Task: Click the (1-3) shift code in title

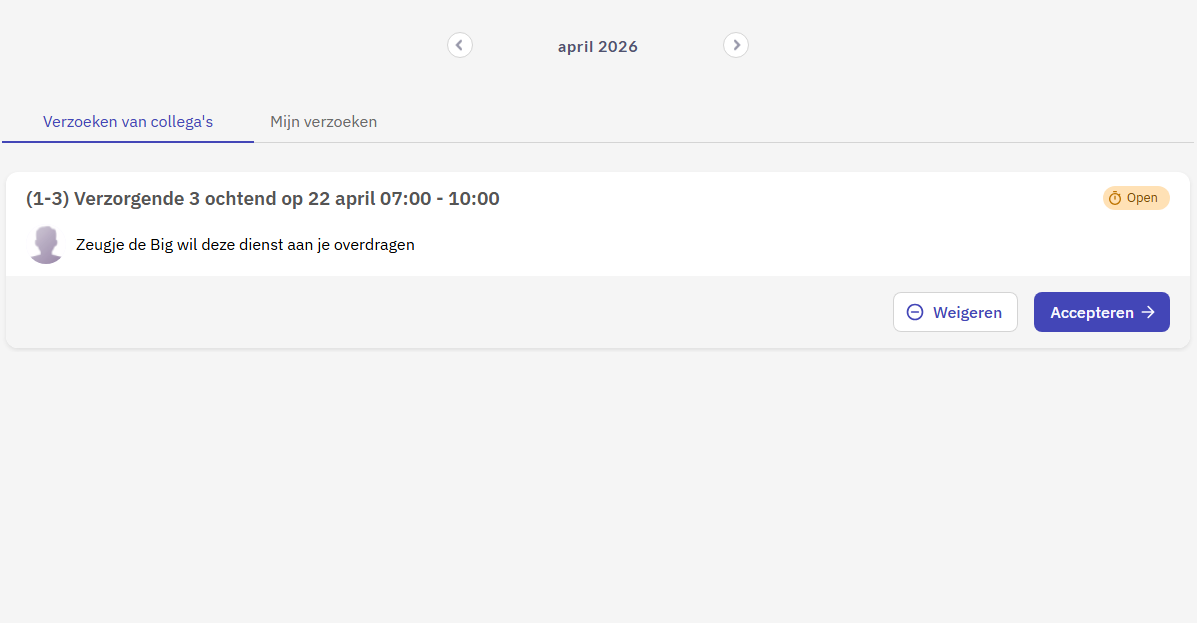Action: pos(47,198)
